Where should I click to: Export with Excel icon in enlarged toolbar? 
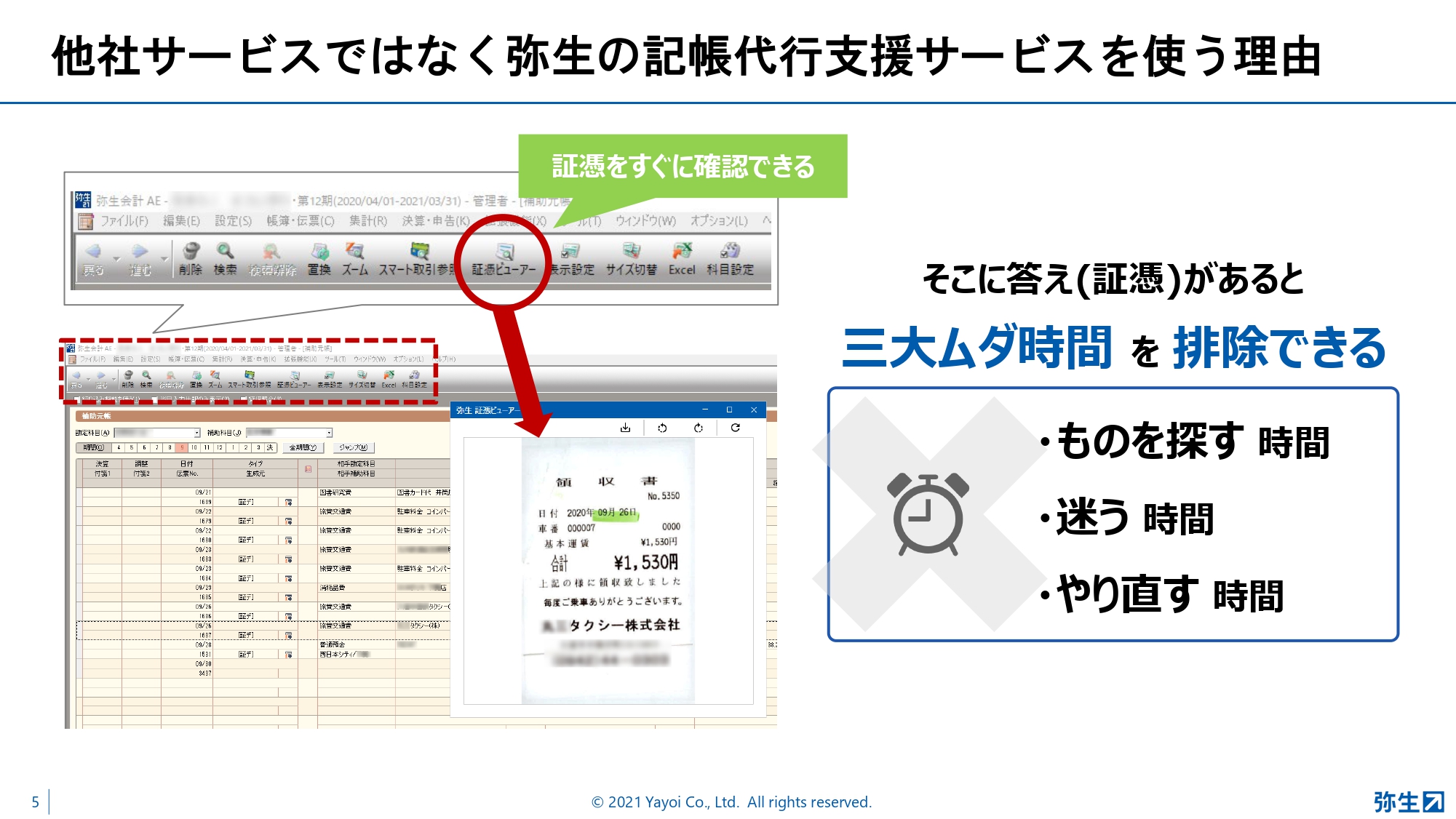pyautogui.click(x=682, y=251)
